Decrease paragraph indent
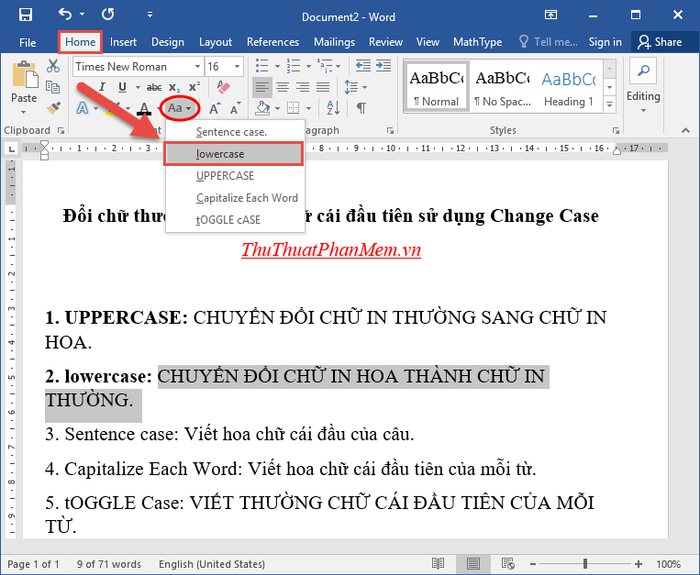This screenshot has height=575, width=700. (363, 66)
